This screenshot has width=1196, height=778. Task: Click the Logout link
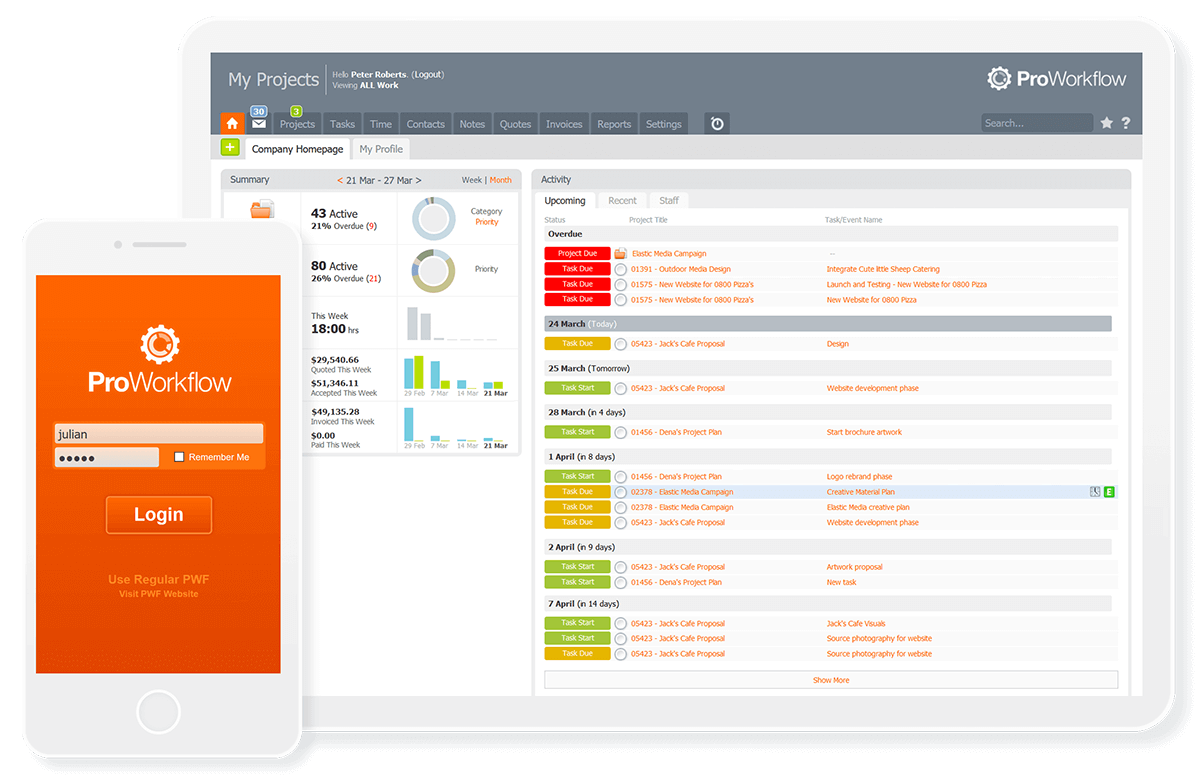[427, 74]
